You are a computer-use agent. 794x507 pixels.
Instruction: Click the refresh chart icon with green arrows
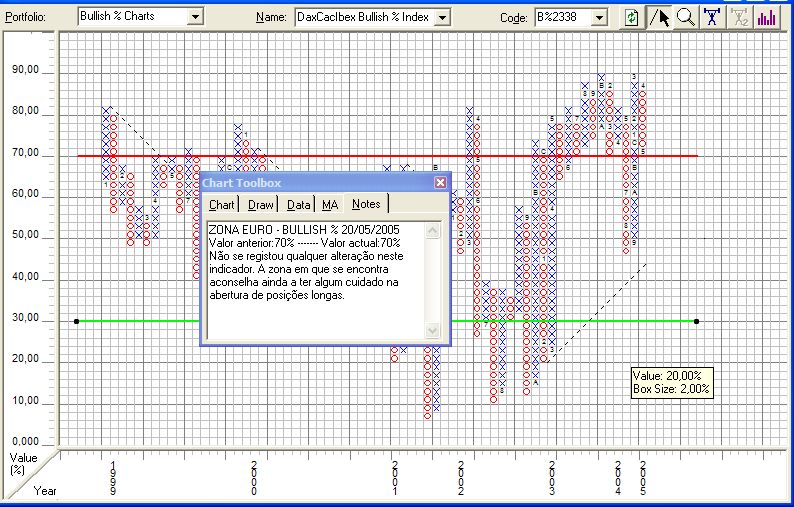coord(632,17)
